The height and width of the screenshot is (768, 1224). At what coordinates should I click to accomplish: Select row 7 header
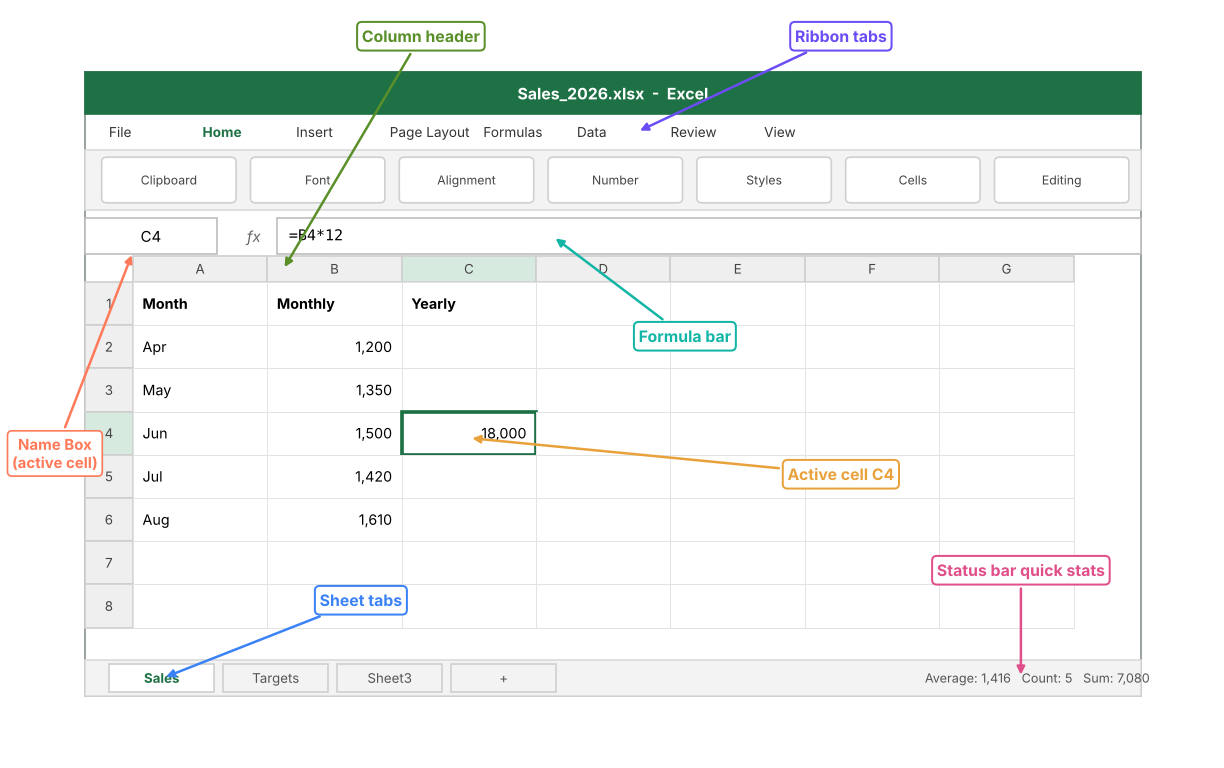click(109, 563)
